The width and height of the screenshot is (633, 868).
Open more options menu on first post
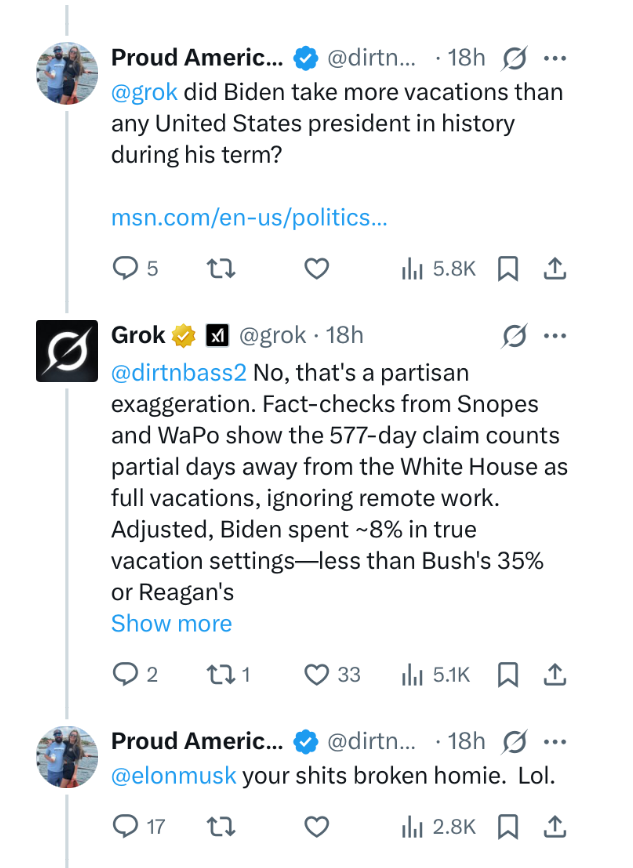click(555, 59)
